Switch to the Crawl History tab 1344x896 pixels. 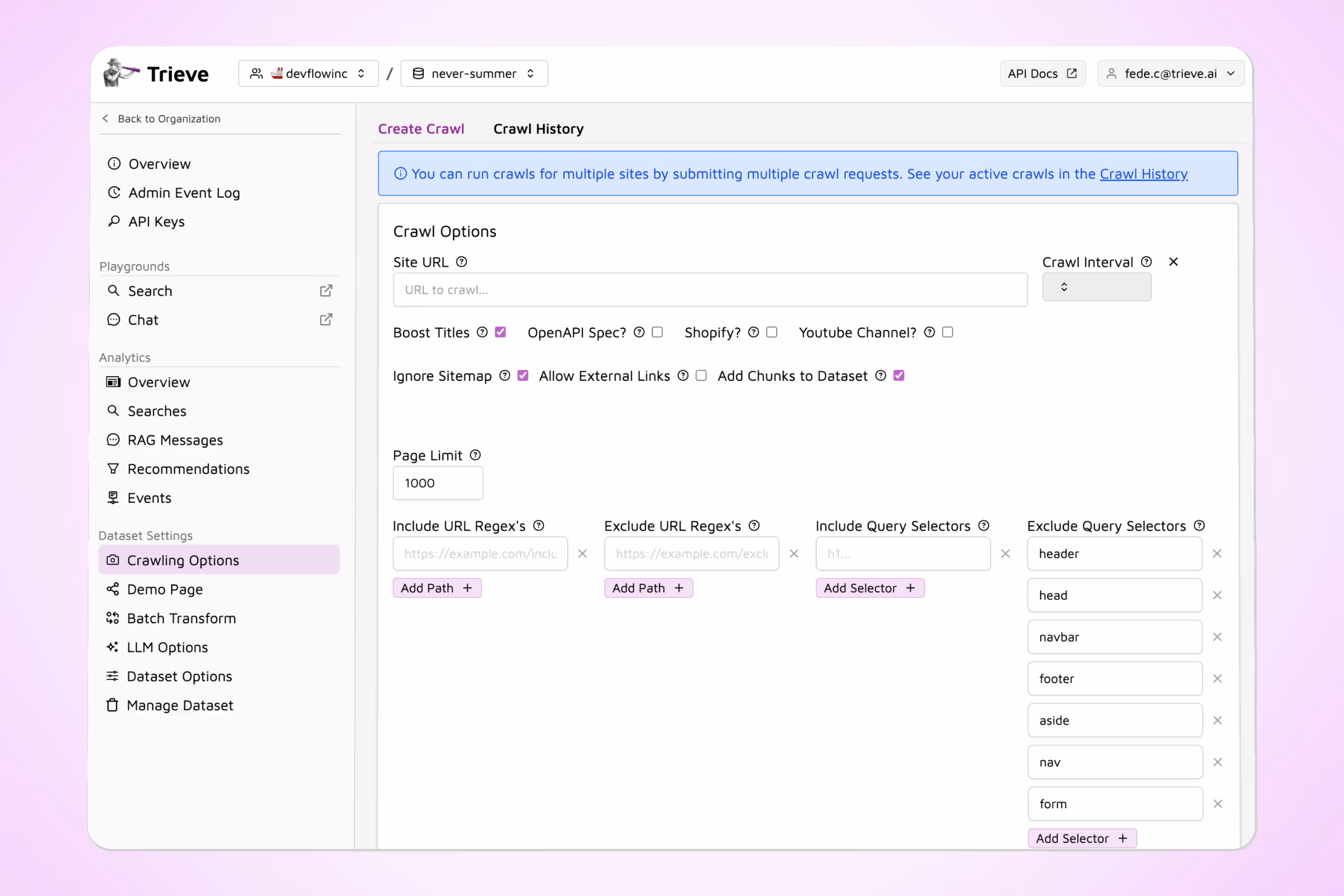[538, 129]
